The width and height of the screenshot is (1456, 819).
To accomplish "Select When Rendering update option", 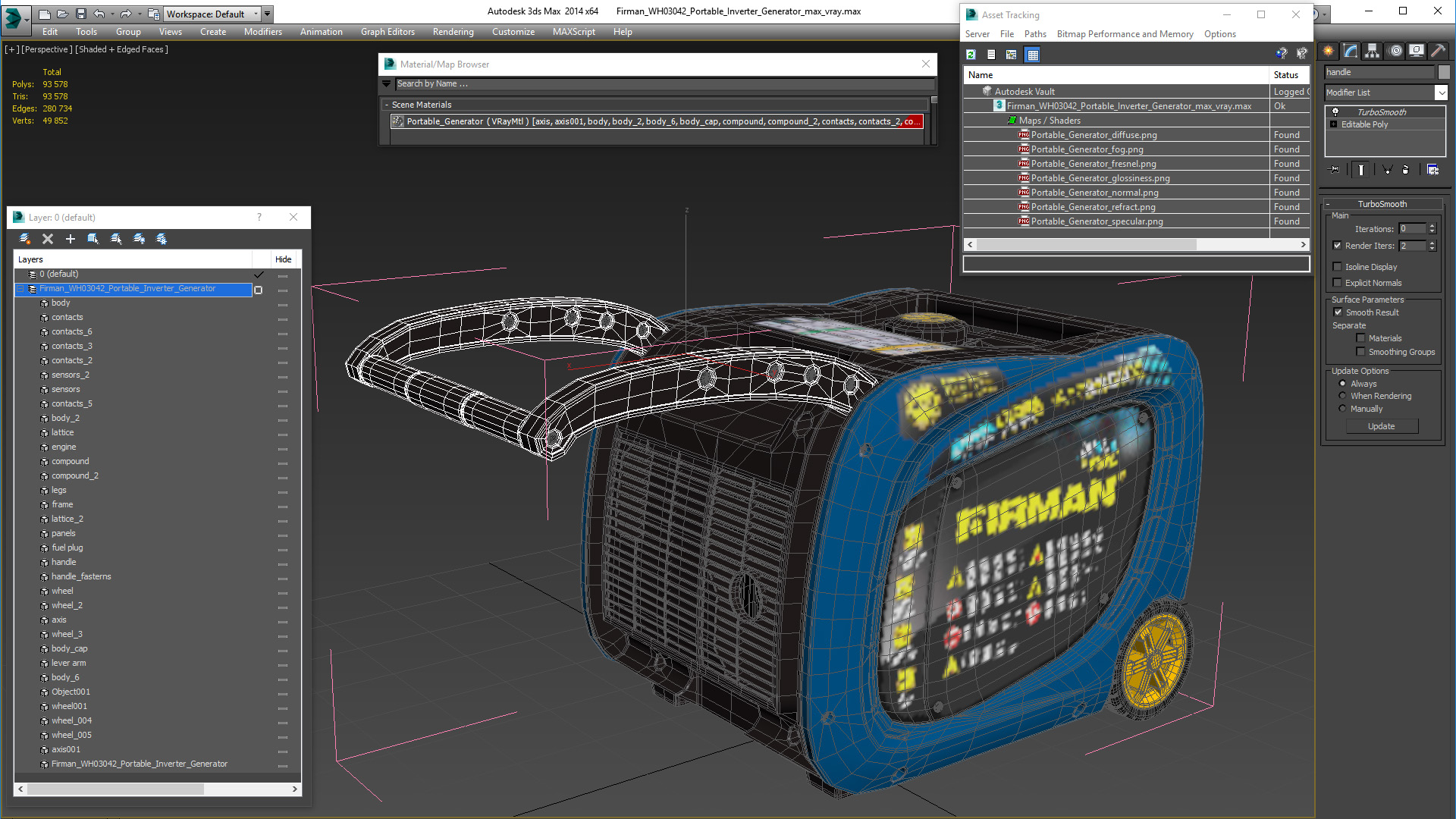I will coord(1343,396).
